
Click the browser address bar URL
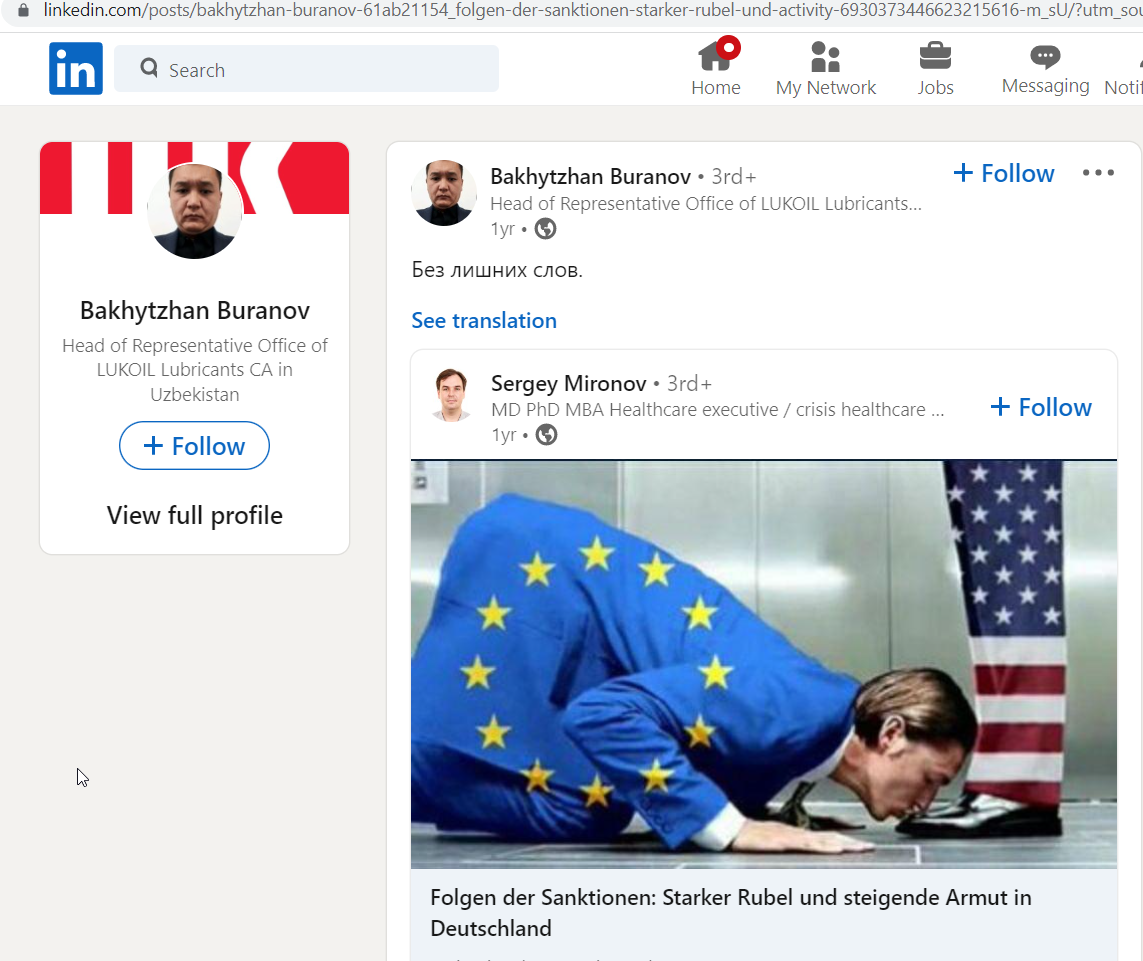pos(593,10)
